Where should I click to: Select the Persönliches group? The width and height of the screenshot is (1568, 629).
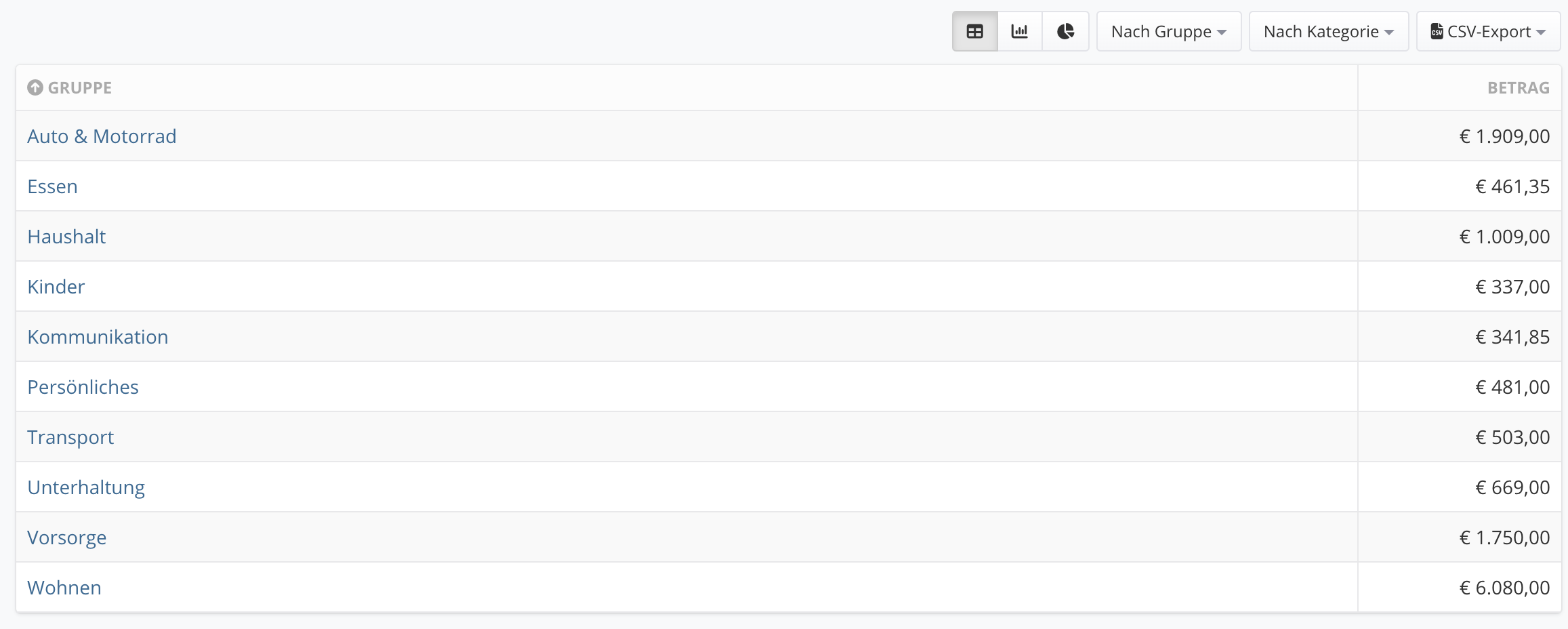pos(83,387)
